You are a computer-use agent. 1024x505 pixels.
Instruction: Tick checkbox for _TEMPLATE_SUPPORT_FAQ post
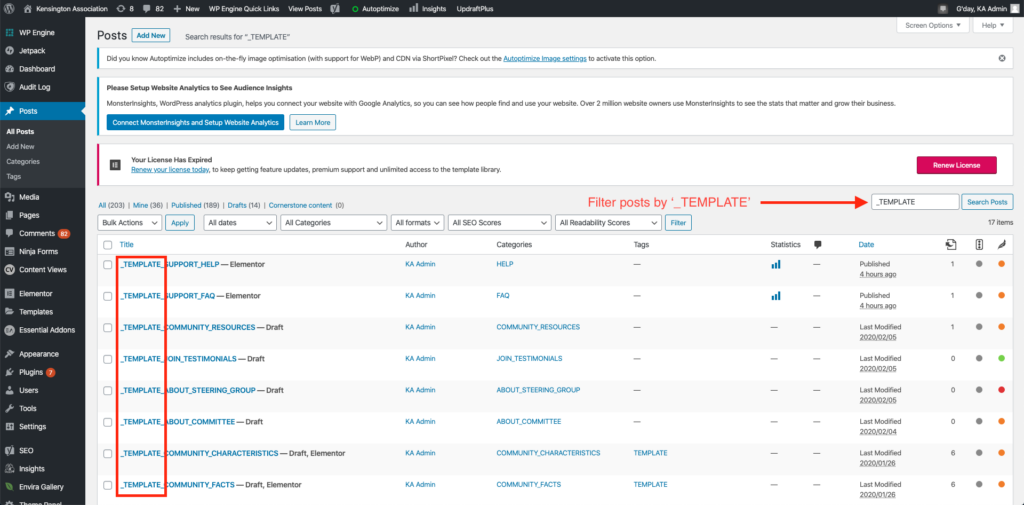pyautogui.click(x=108, y=296)
